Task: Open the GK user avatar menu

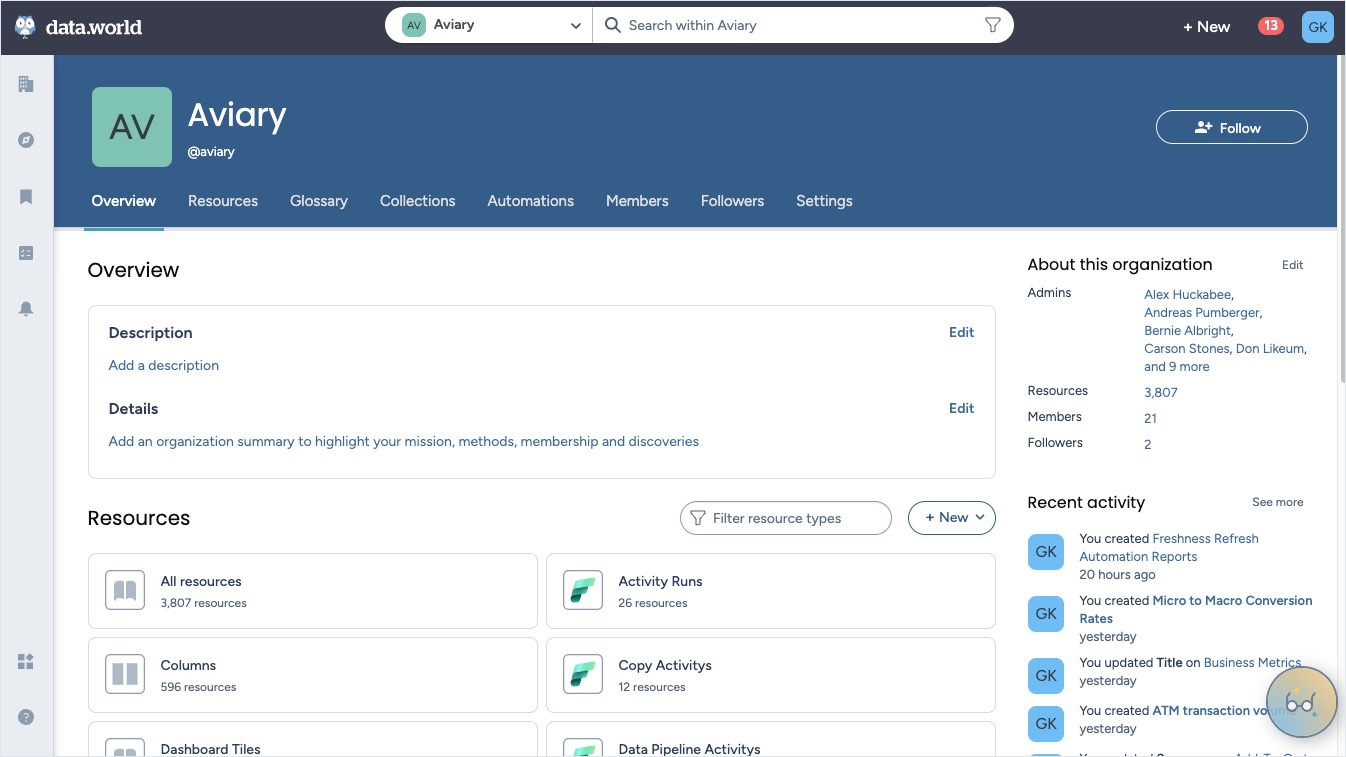Action: tap(1318, 27)
